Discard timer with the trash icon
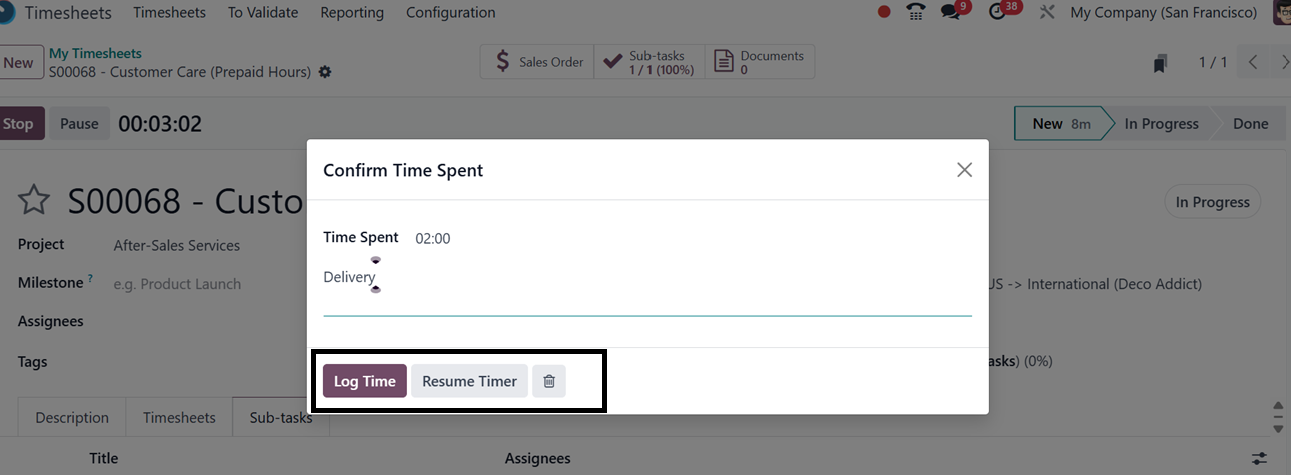The width and height of the screenshot is (1291, 475). pyautogui.click(x=548, y=381)
